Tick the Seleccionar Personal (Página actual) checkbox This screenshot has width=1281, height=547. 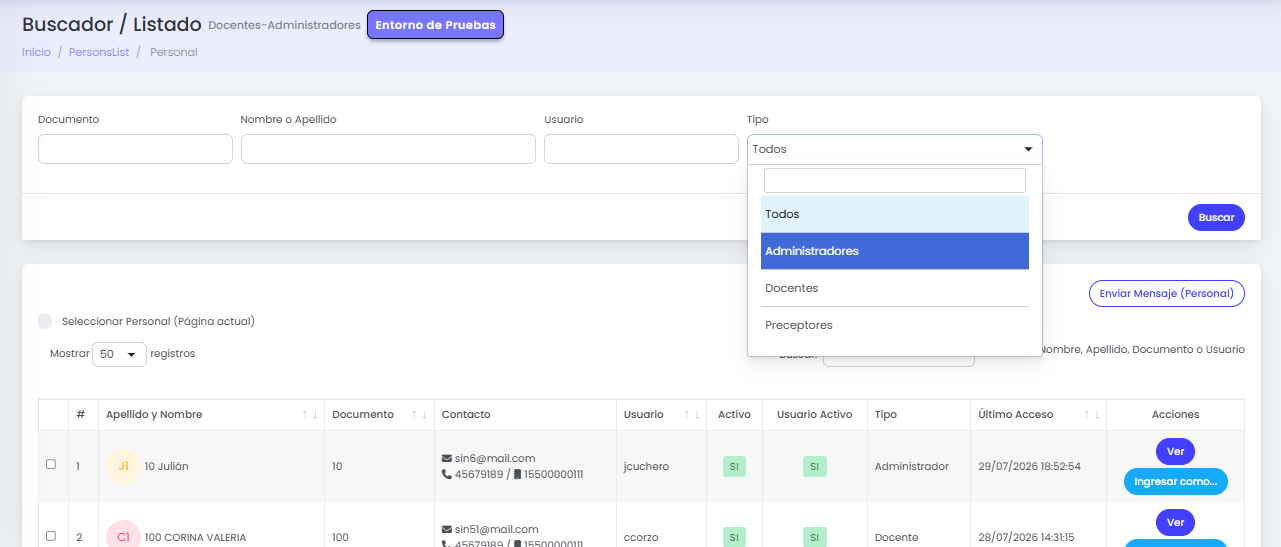tap(45, 321)
